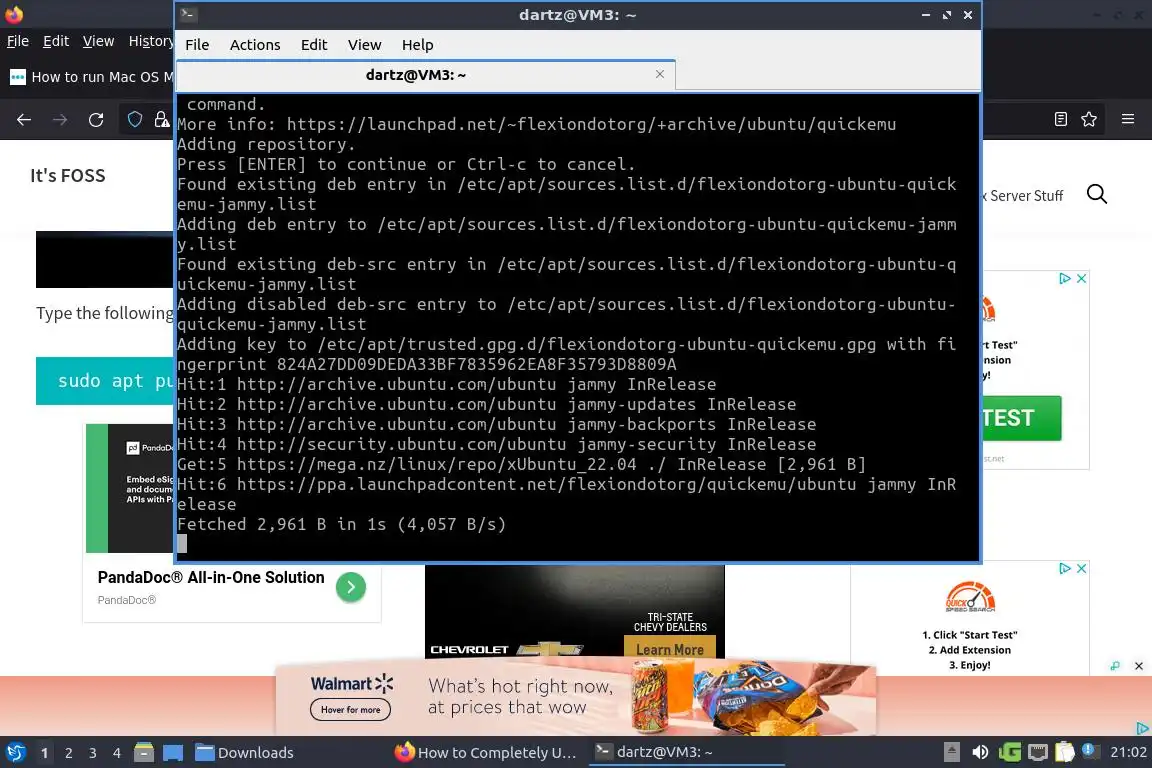Click Quick Speed Search gauge logo

[x=970, y=597]
